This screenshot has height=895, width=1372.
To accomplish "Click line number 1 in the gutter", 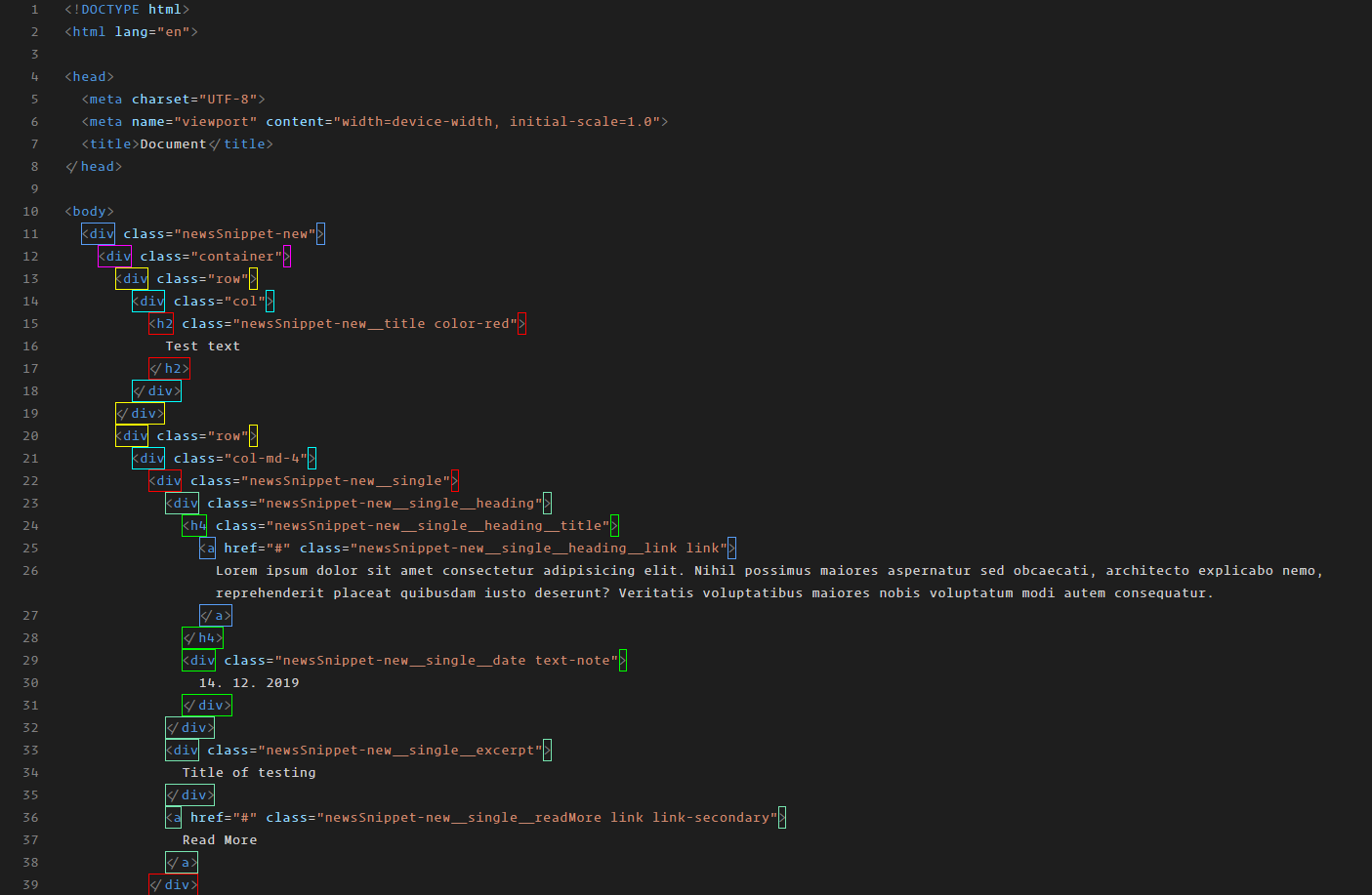I will (x=35, y=10).
